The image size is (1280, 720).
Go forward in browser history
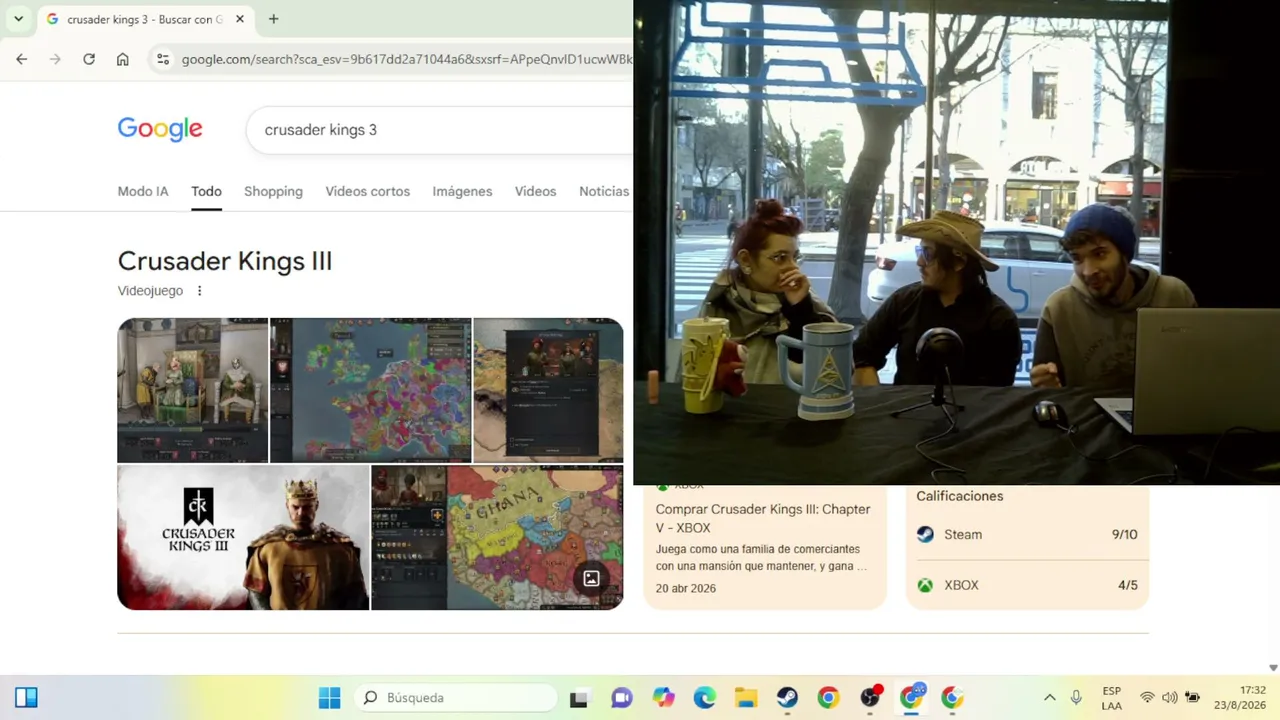(55, 59)
